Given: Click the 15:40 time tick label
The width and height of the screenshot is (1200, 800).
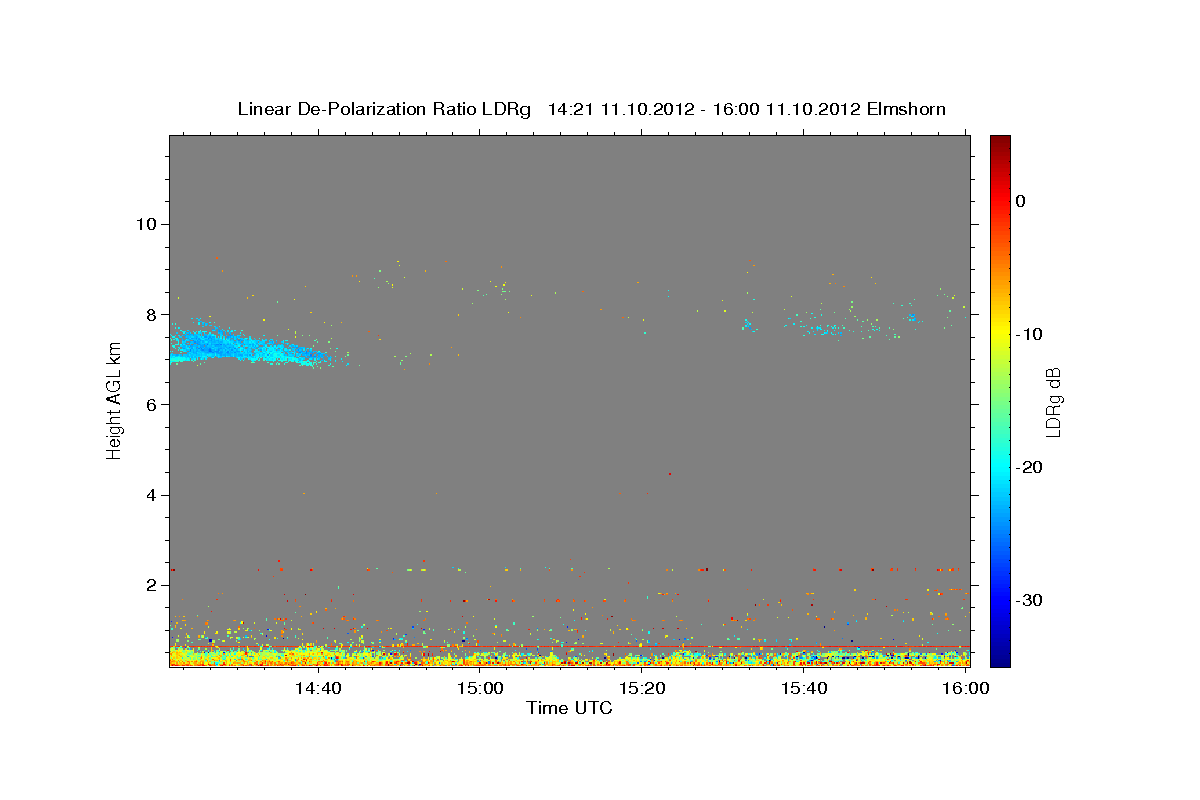Looking at the screenshot, I should point(803,689).
